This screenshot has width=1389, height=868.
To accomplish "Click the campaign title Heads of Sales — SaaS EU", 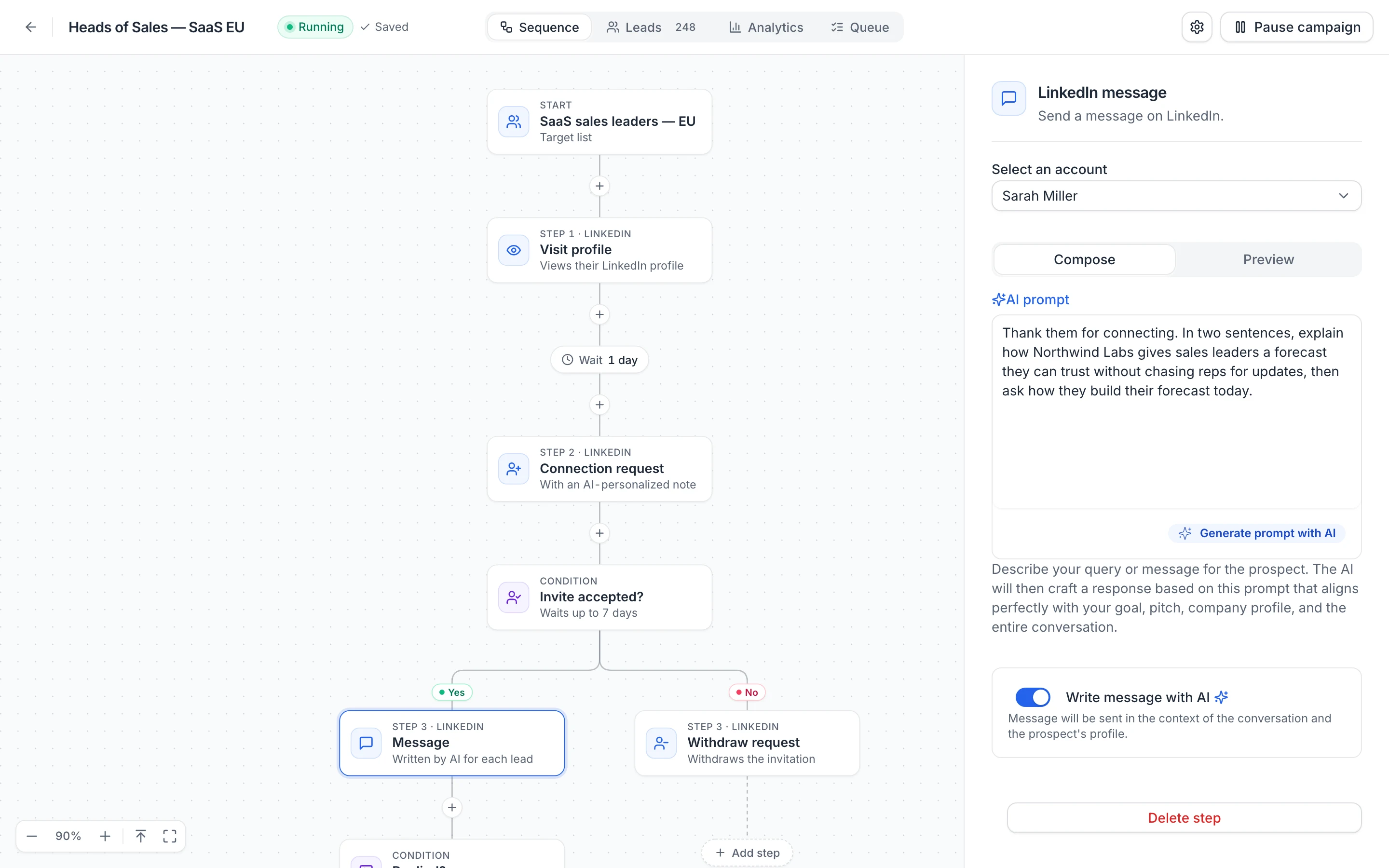I will tap(156, 27).
